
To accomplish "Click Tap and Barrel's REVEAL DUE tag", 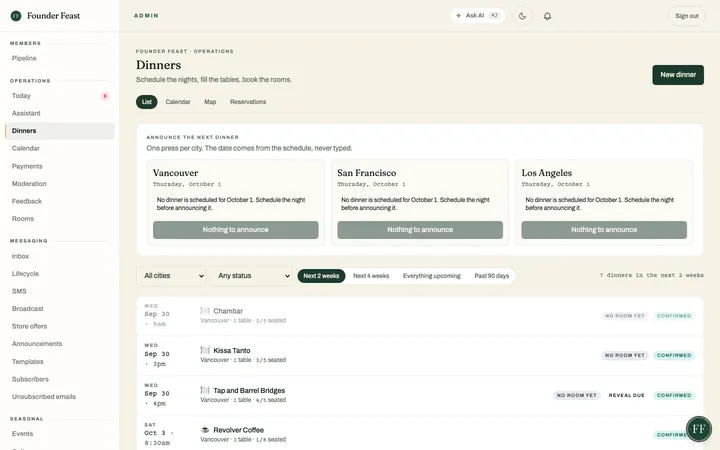I will pyautogui.click(x=626, y=395).
